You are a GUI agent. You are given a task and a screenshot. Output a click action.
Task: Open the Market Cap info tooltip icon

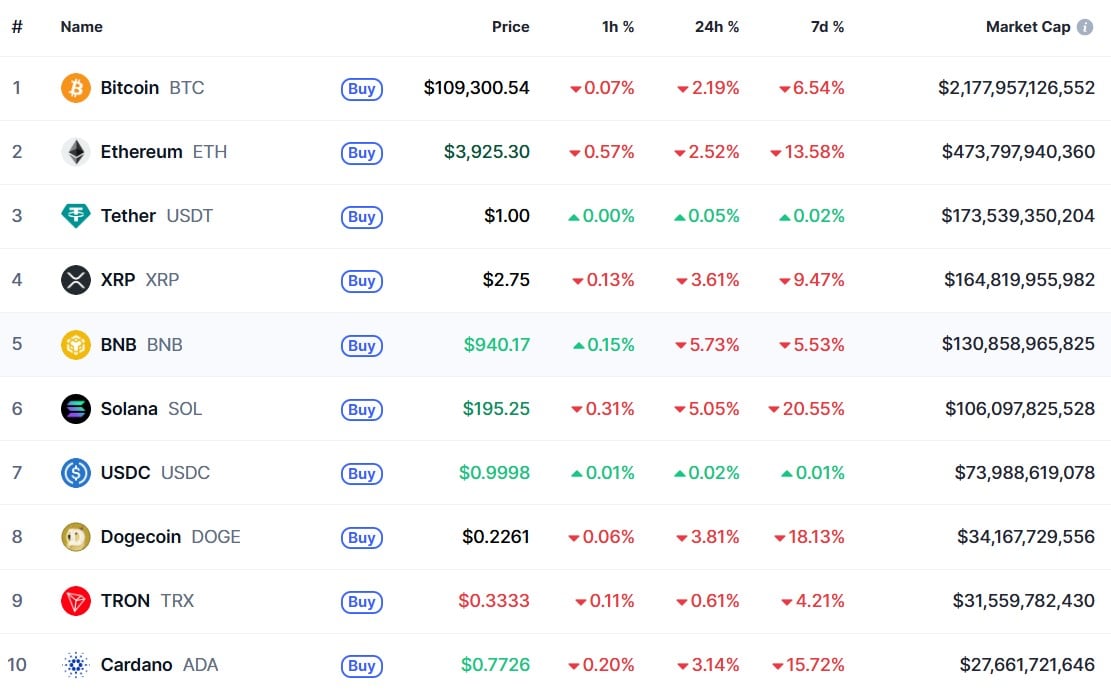1085,27
